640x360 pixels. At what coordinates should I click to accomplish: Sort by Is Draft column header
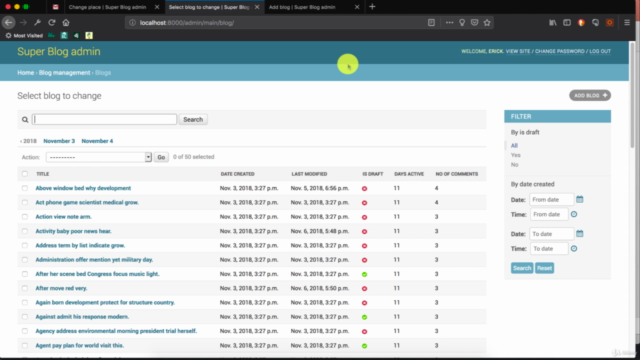click(x=373, y=174)
